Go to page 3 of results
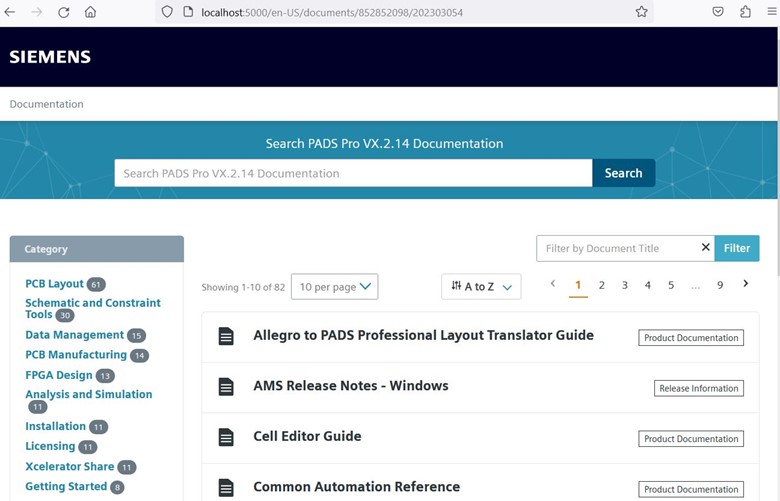This screenshot has height=501, width=780. pyautogui.click(x=625, y=285)
